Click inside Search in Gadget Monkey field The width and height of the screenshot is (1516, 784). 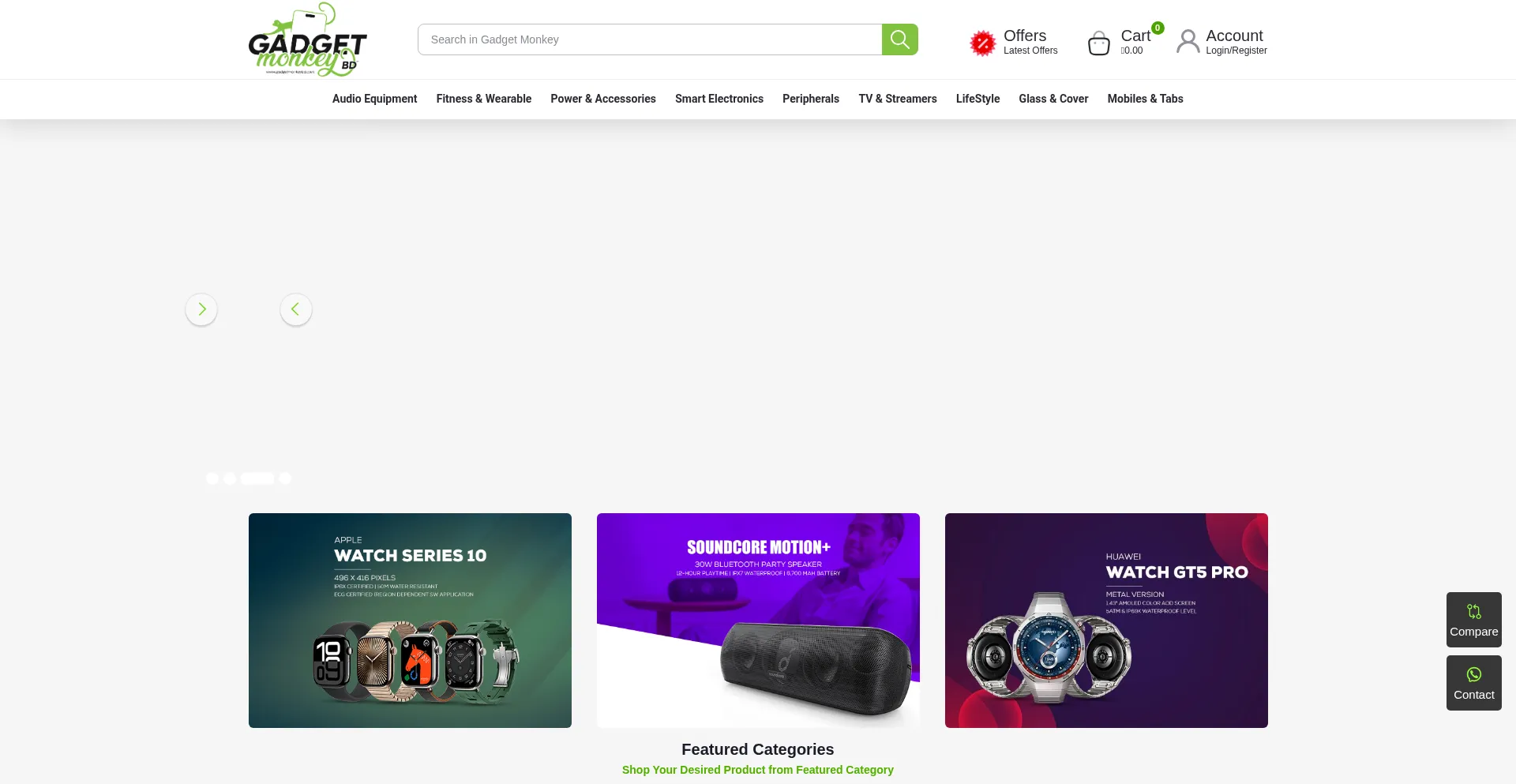tap(649, 39)
